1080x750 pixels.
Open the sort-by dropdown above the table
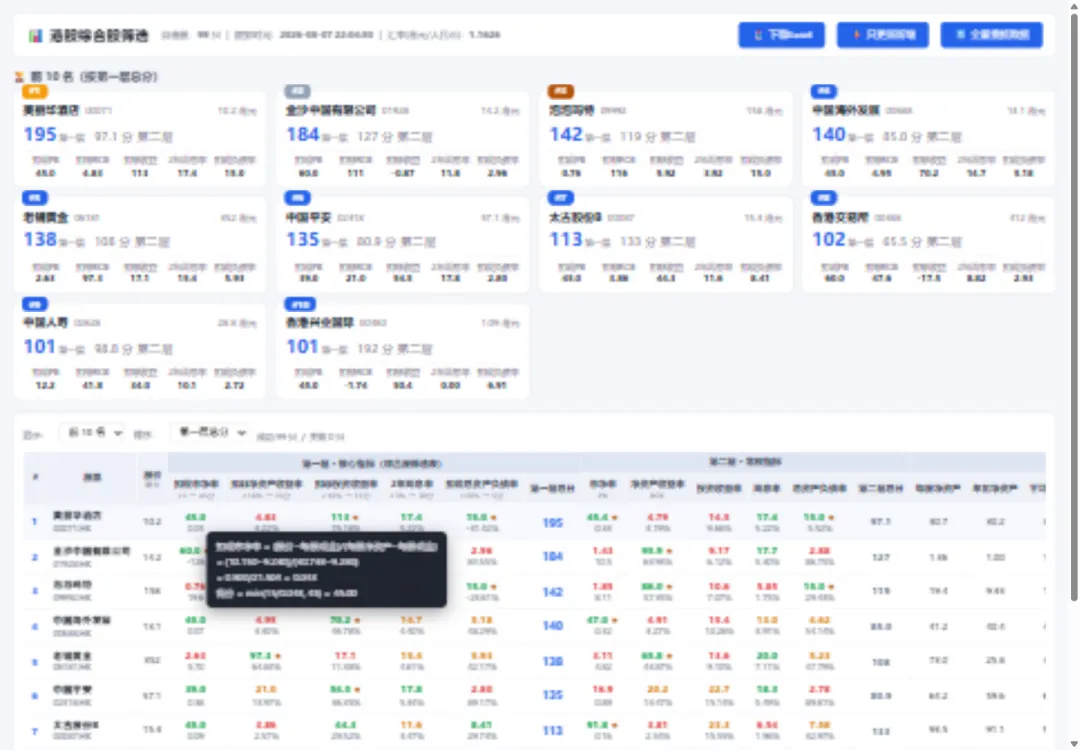(210, 433)
